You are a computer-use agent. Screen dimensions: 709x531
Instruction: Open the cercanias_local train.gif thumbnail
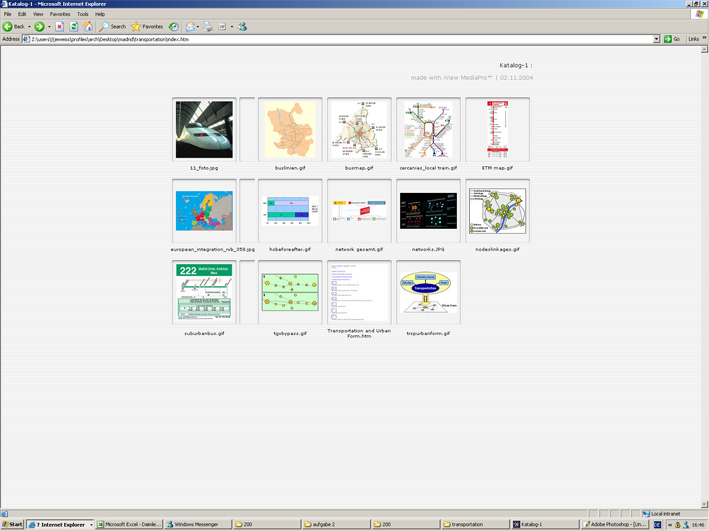[429, 129]
